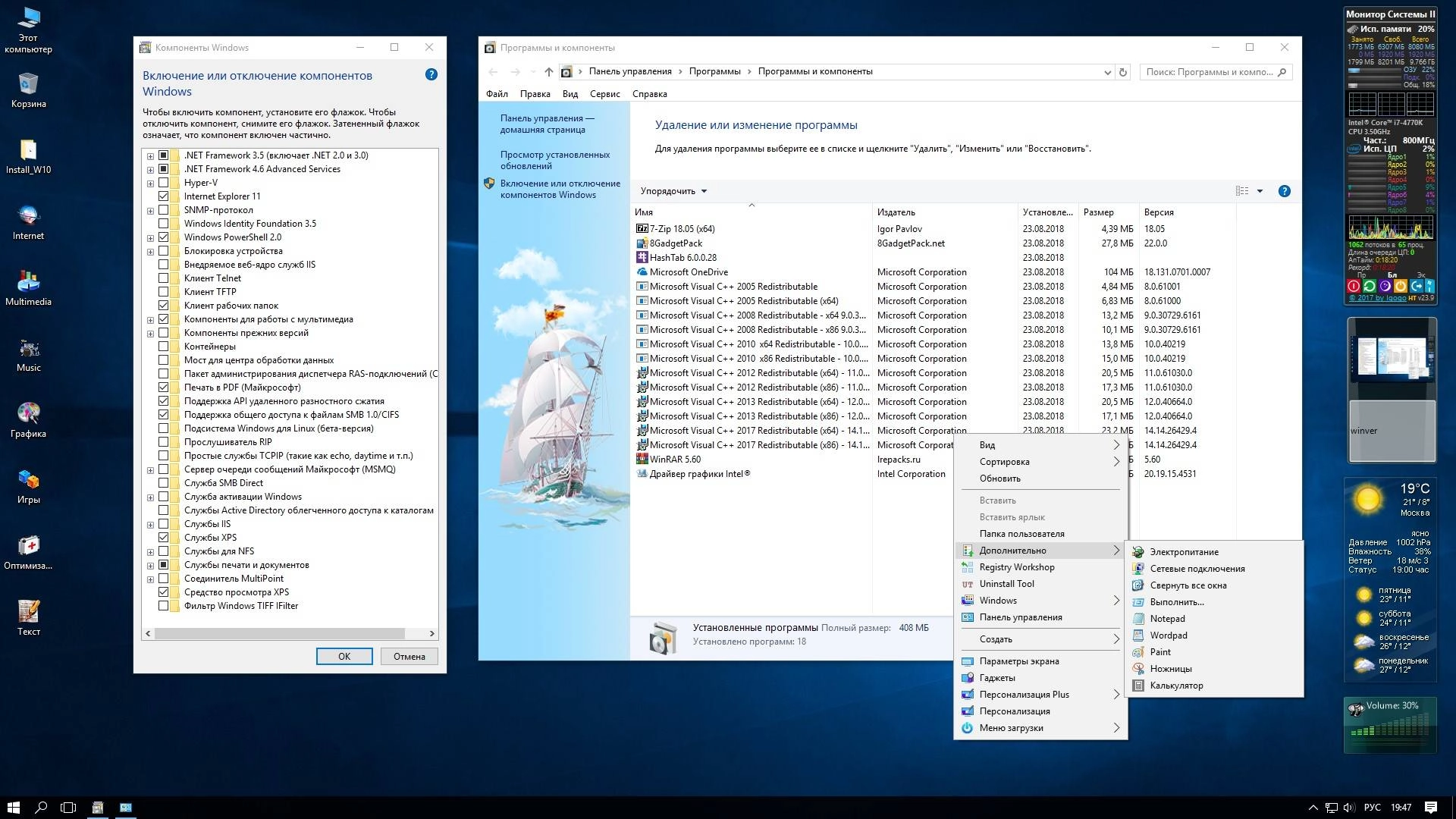Click the Registry Workshop icon in context menu
The width and height of the screenshot is (1456, 819).
967,567
